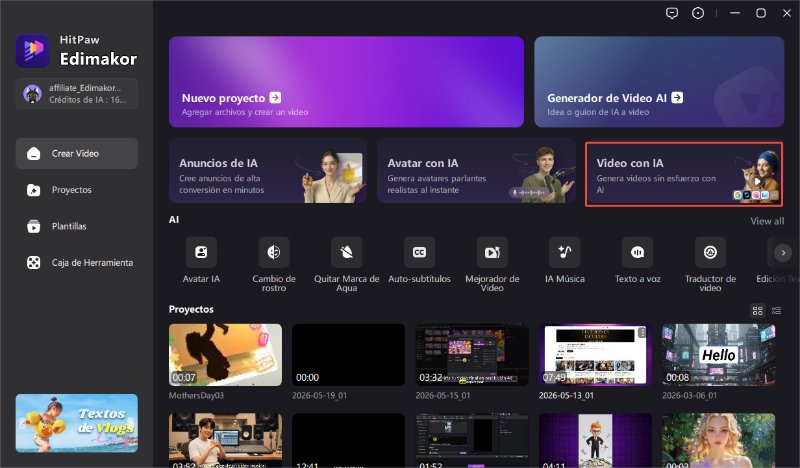
Task: Minimize the Edimakor window
Action: coord(735,13)
